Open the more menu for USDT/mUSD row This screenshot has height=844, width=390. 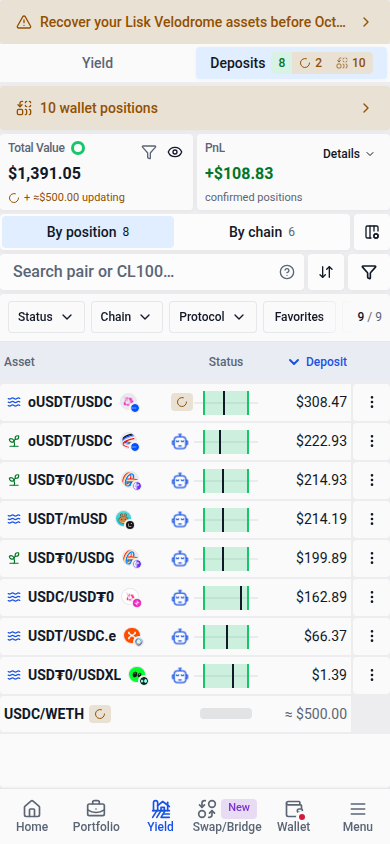tap(372, 519)
